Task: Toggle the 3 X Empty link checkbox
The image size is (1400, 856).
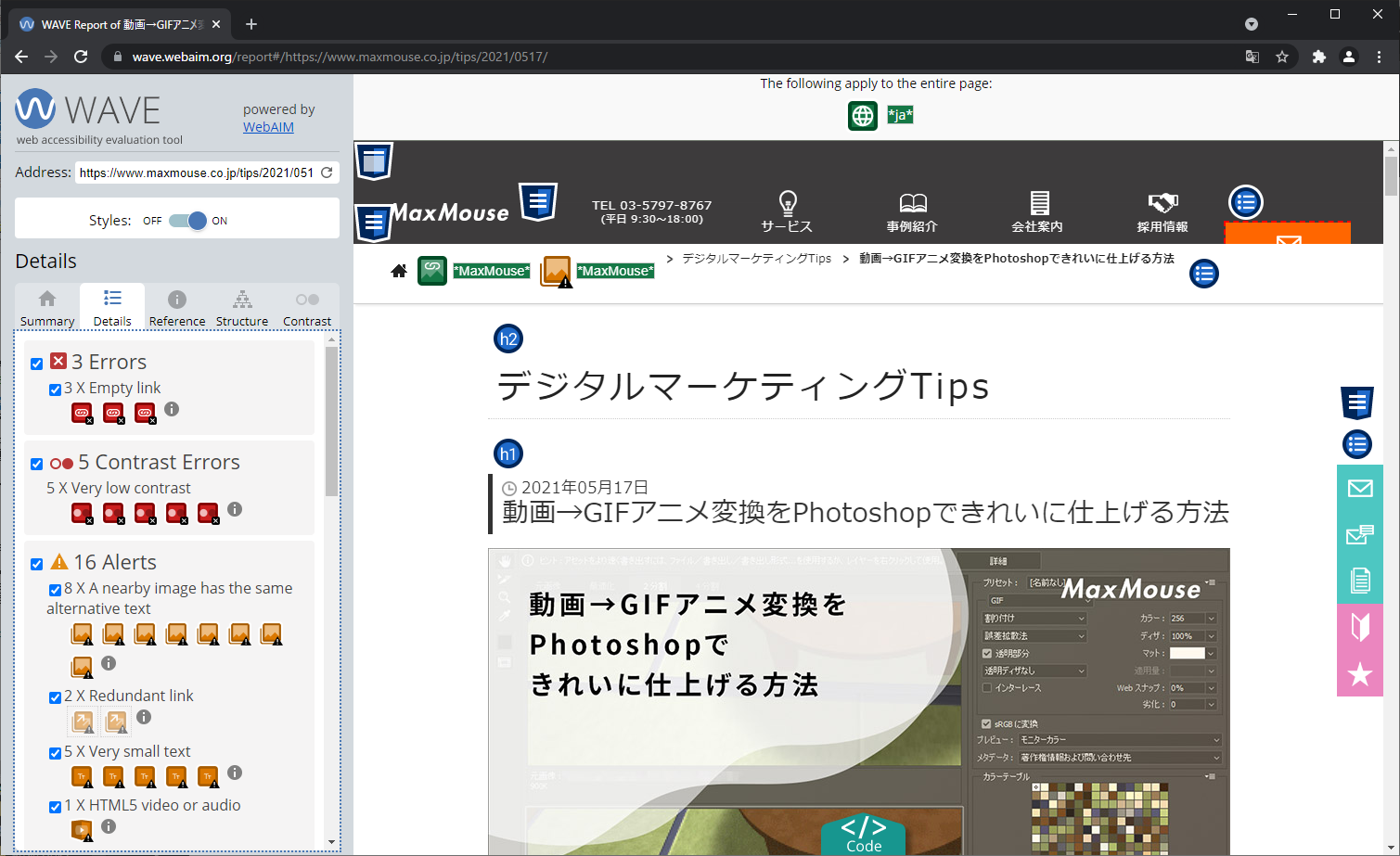Action: tap(55, 390)
